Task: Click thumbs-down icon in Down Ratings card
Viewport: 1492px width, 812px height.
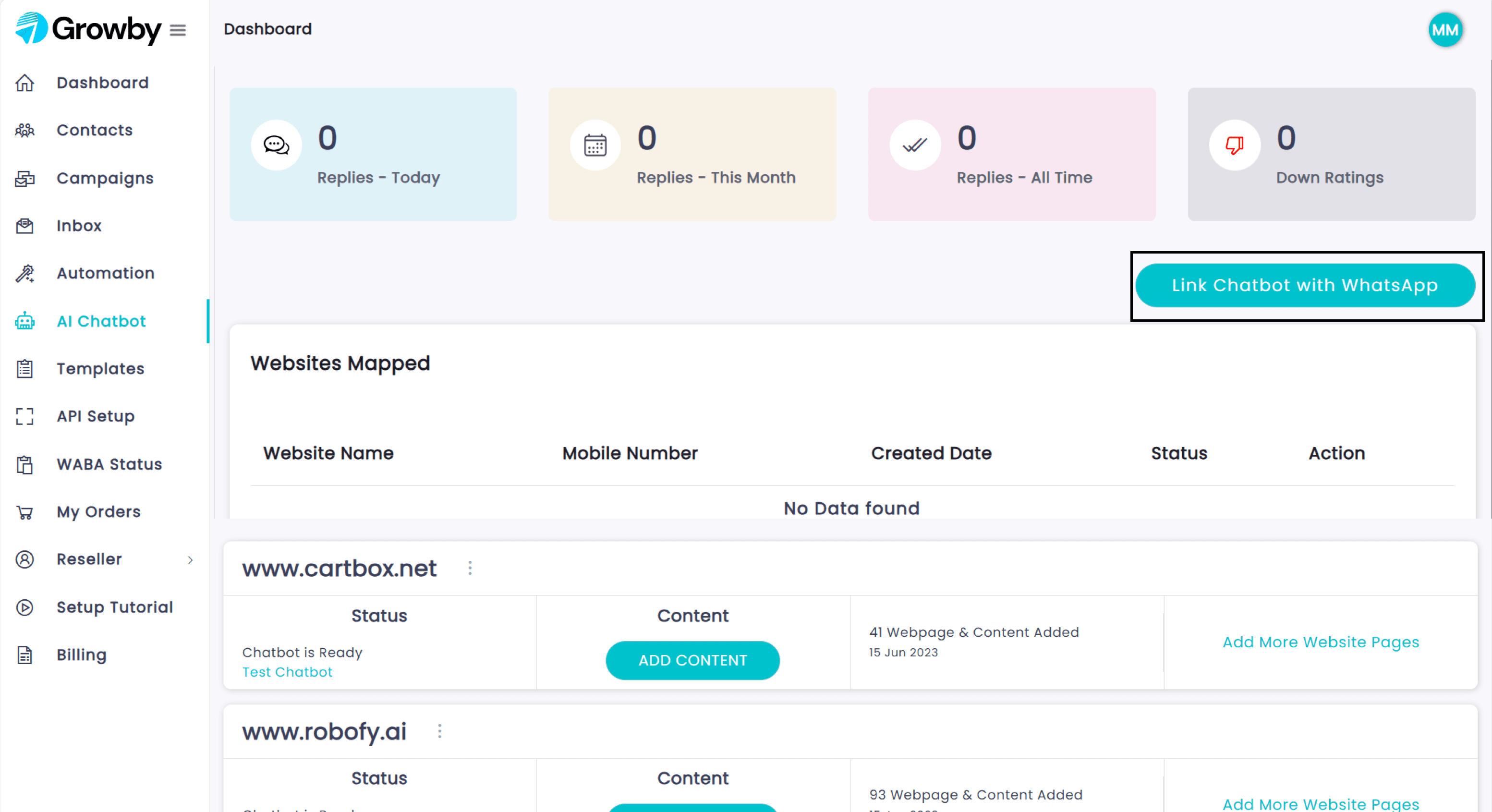Action: pyautogui.click(x=1235, y=145)
